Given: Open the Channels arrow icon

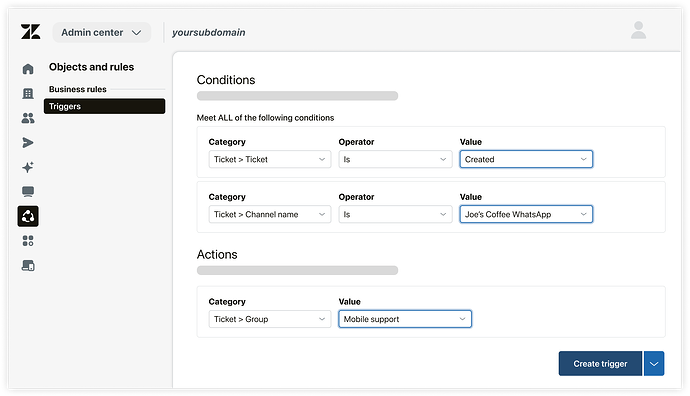Looking at the screenshot, I should [28, 143].
